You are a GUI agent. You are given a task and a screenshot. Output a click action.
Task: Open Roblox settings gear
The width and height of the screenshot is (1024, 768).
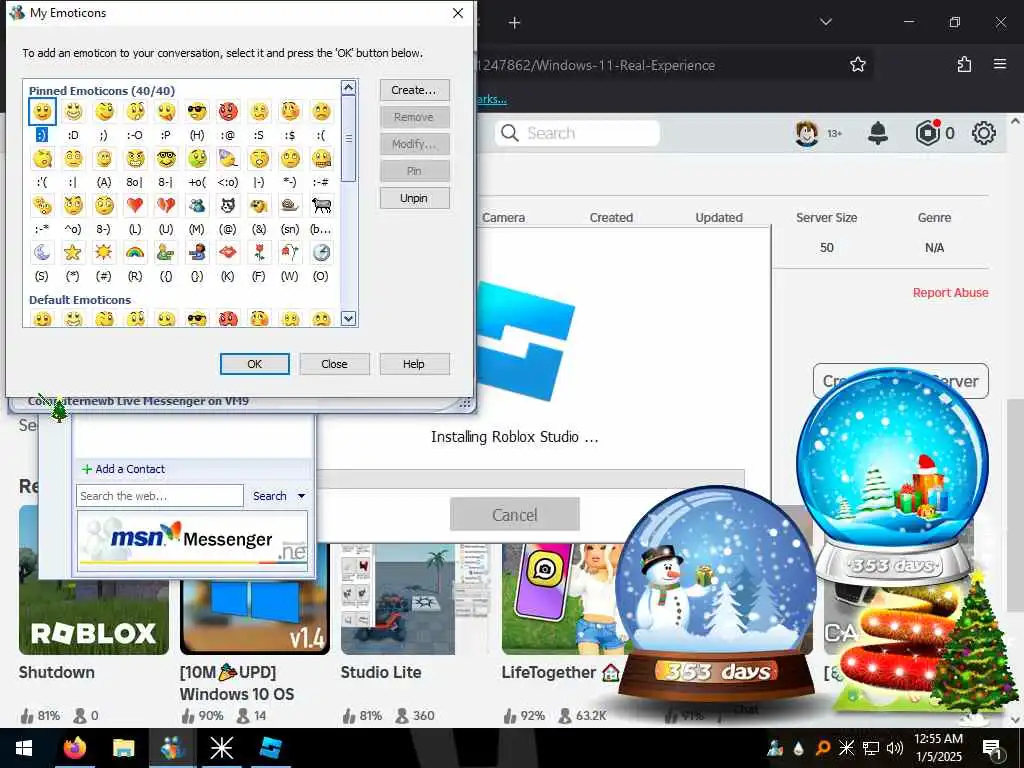pyautogui.click(x=984, y=133)
